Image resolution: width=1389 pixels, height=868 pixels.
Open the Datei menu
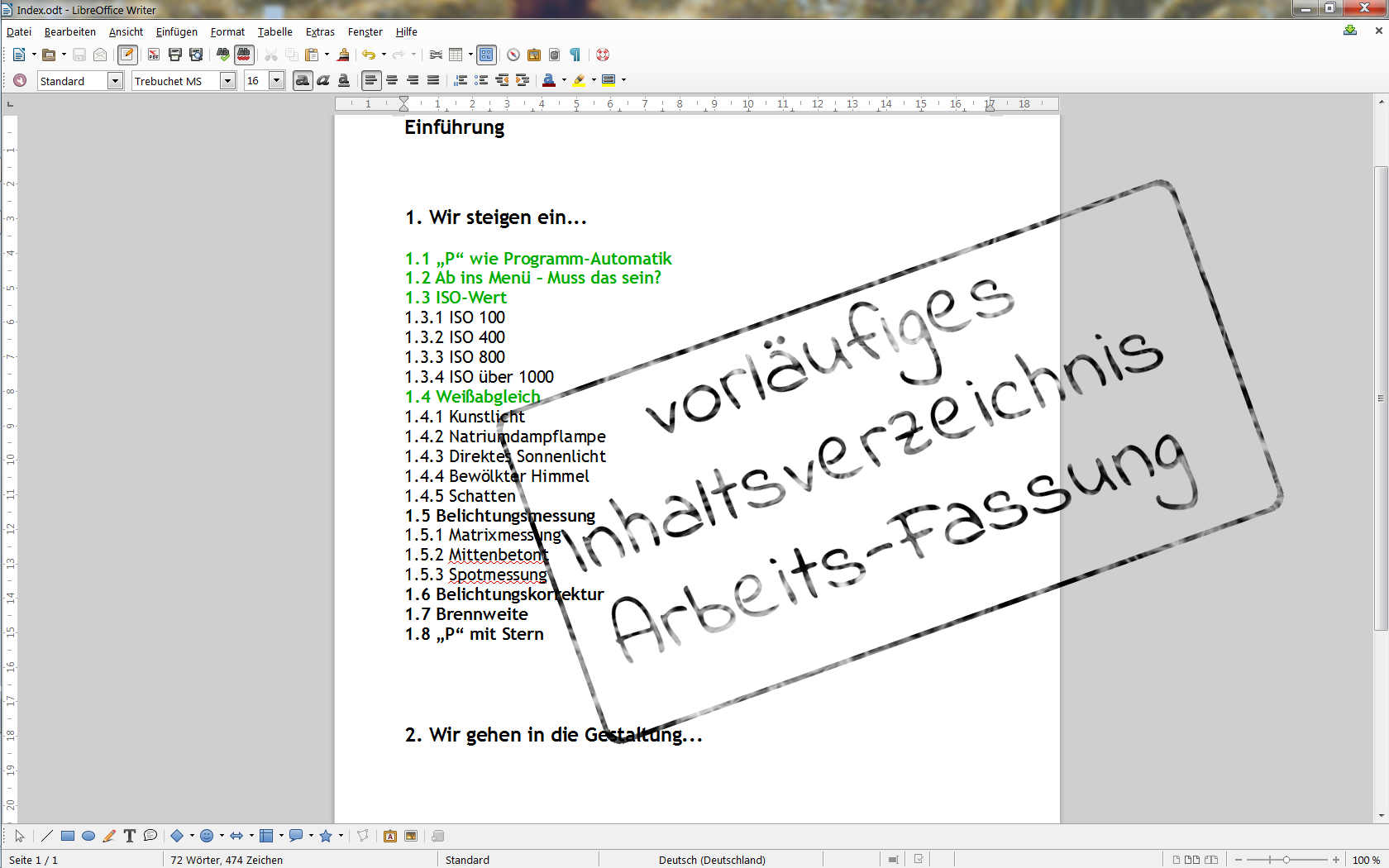tap(19, 32)
